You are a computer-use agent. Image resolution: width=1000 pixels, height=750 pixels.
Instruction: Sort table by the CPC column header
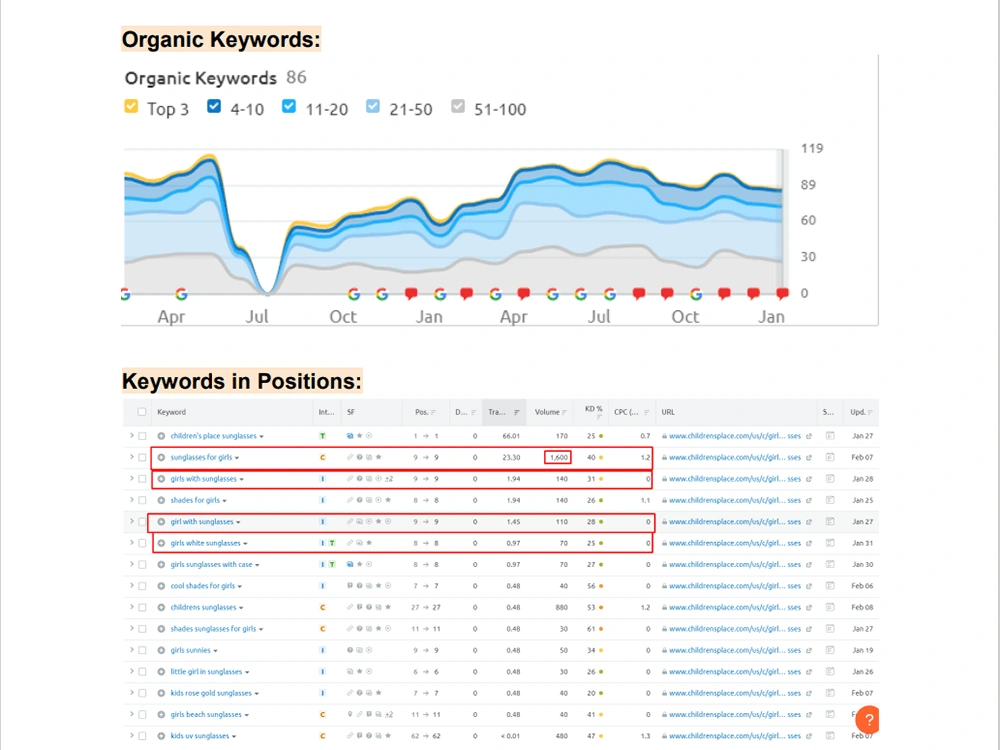click(631, 412)
